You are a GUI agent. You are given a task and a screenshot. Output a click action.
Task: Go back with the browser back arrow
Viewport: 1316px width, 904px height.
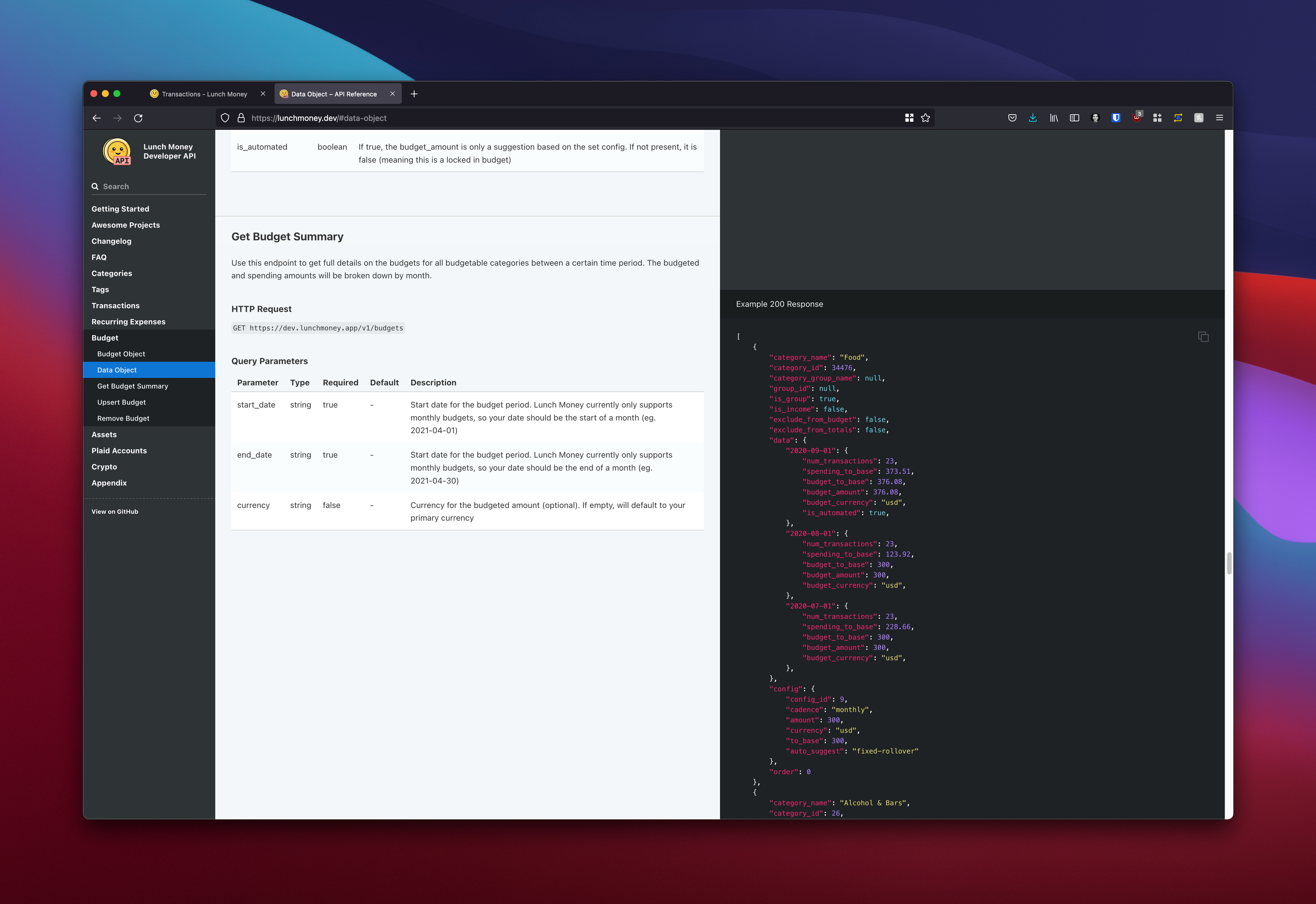point(97,118)
